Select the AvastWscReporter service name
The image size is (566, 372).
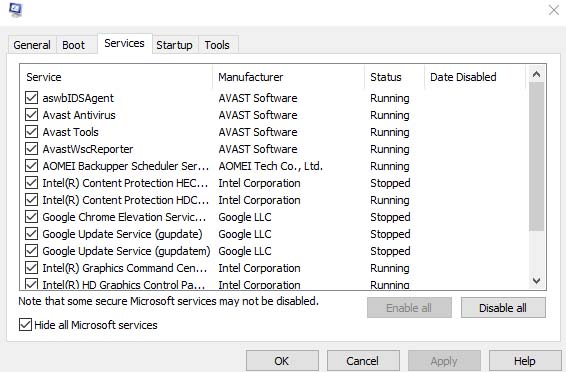point(88,149)
